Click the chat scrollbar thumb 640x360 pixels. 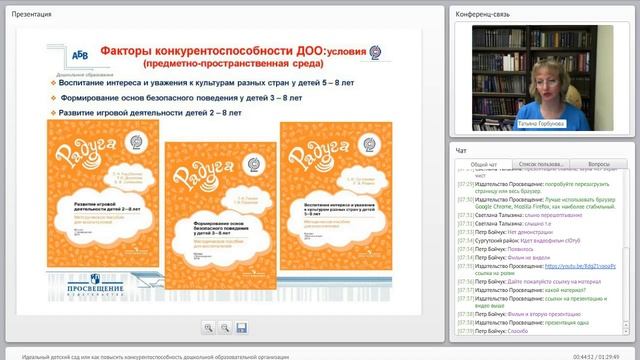[627, 284]
